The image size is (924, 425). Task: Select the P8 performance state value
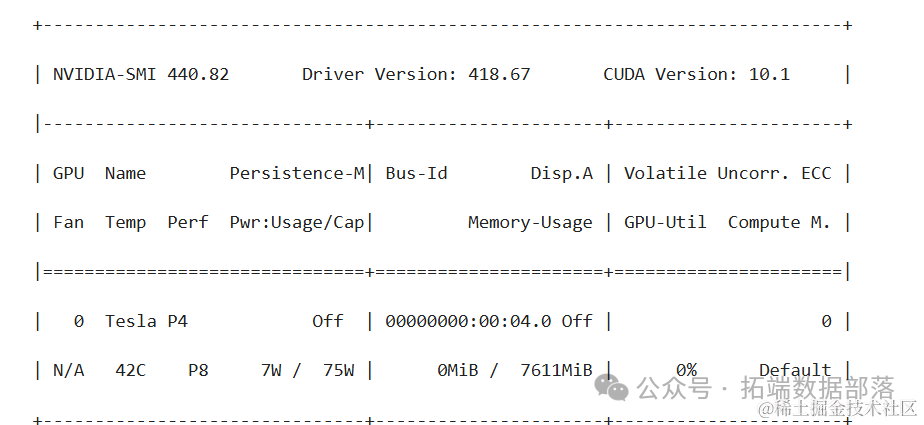(198, 371)
